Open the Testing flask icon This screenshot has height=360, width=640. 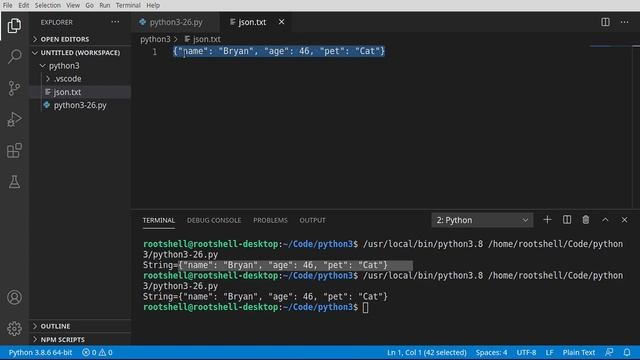point(14,182)
